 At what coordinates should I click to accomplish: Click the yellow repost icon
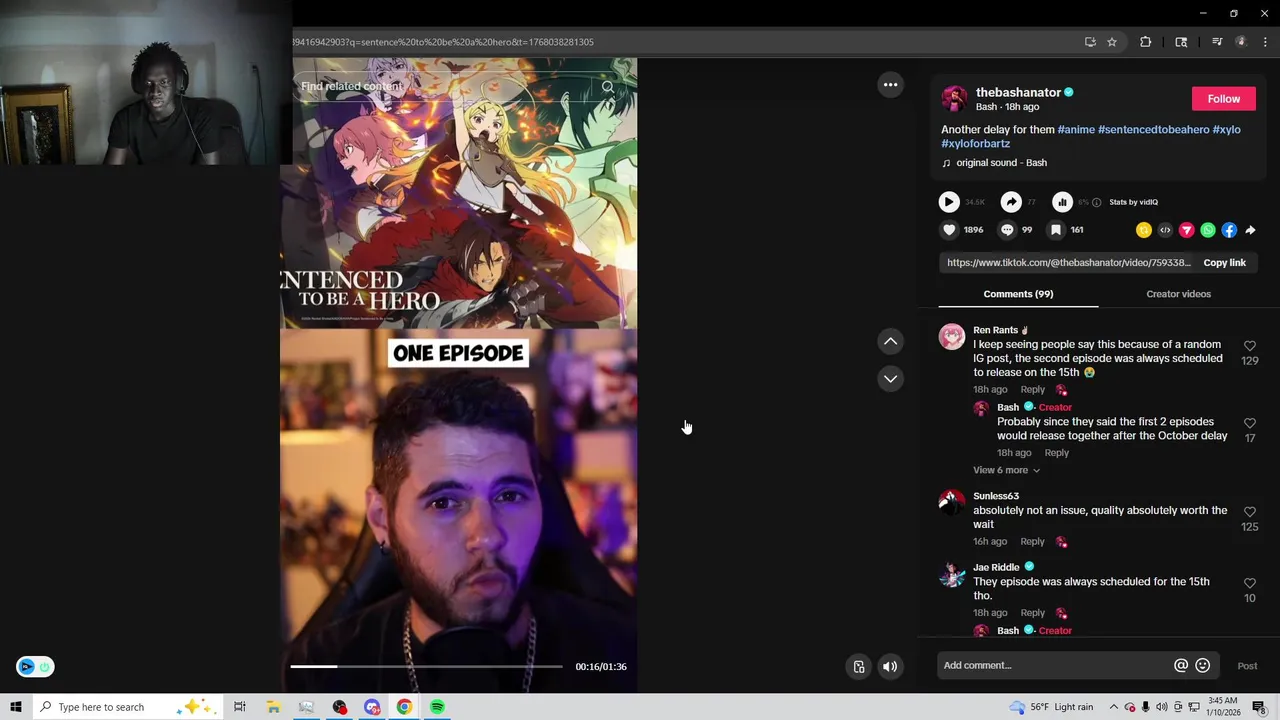point(1144,230)
